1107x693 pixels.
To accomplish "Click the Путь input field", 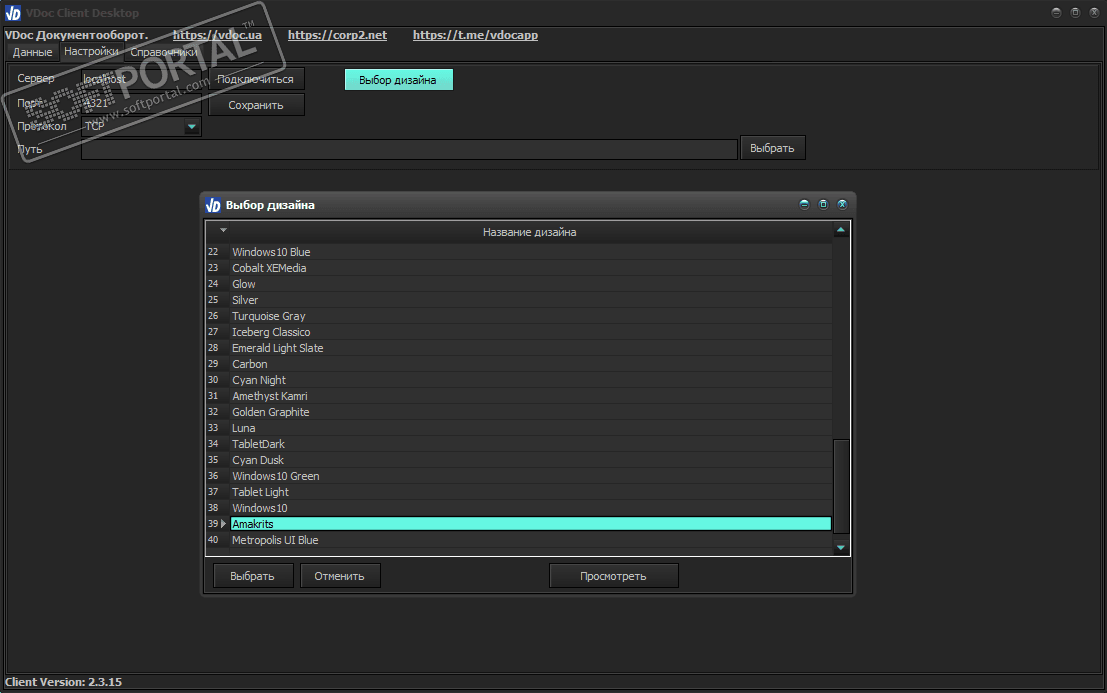I will pos(409,149).
